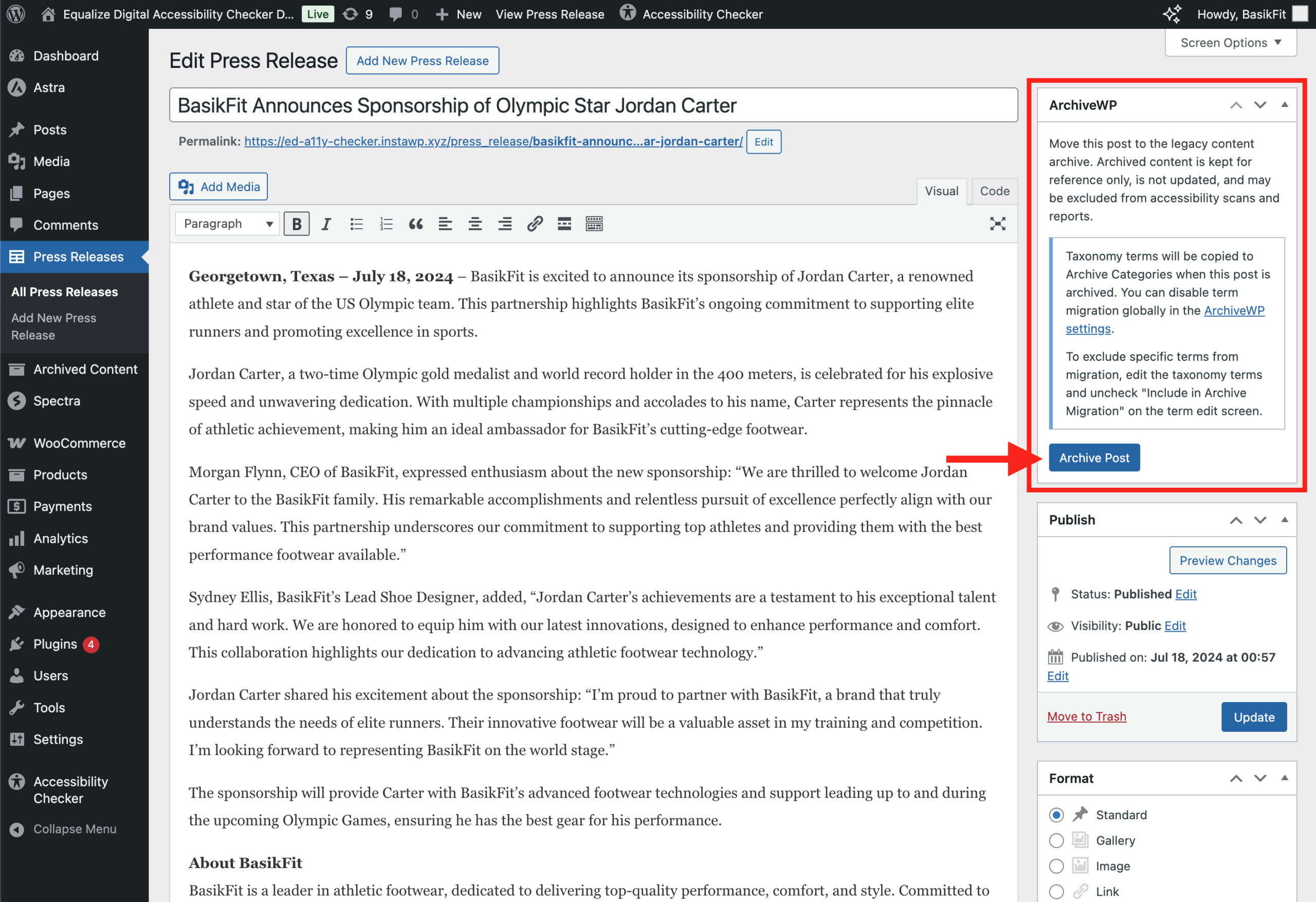Choose the Link post format
This screenshot has height=902, width=1316.
(x=1055, y=891)
